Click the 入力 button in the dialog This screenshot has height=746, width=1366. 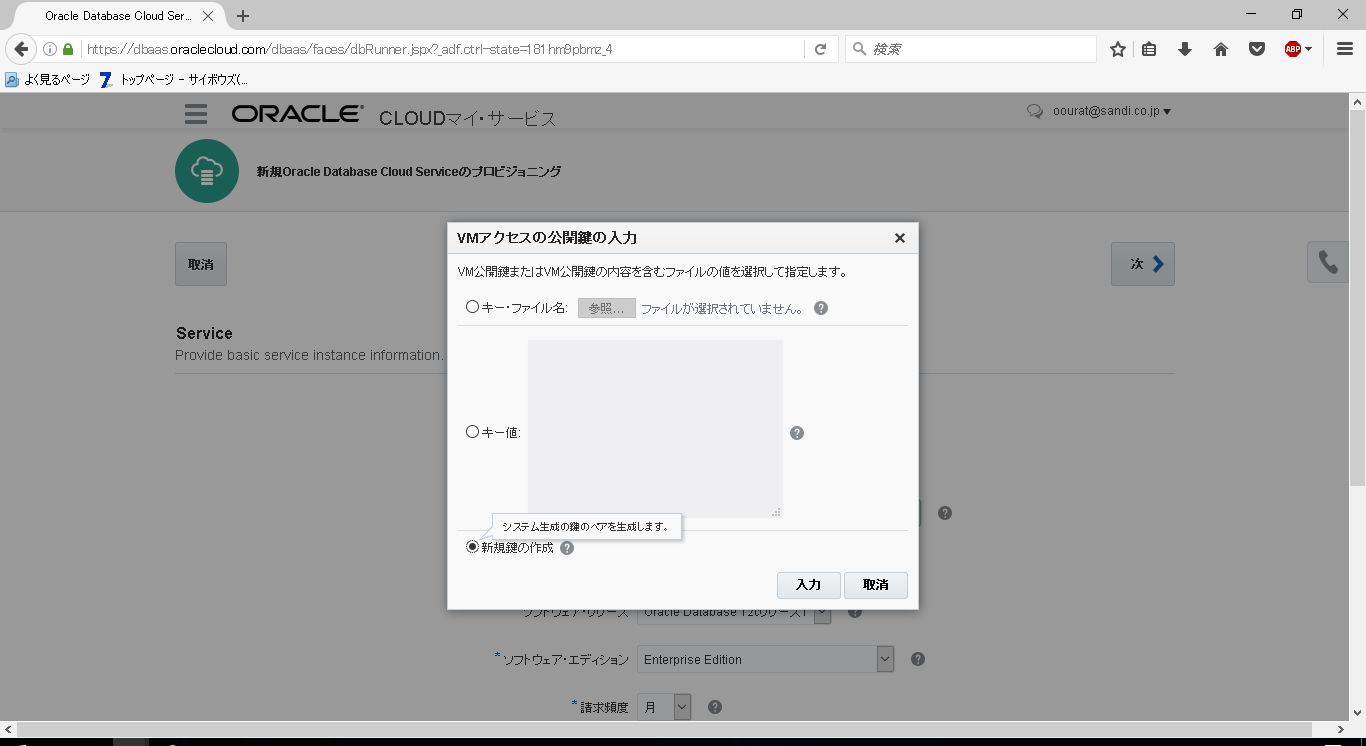[809, 585]
